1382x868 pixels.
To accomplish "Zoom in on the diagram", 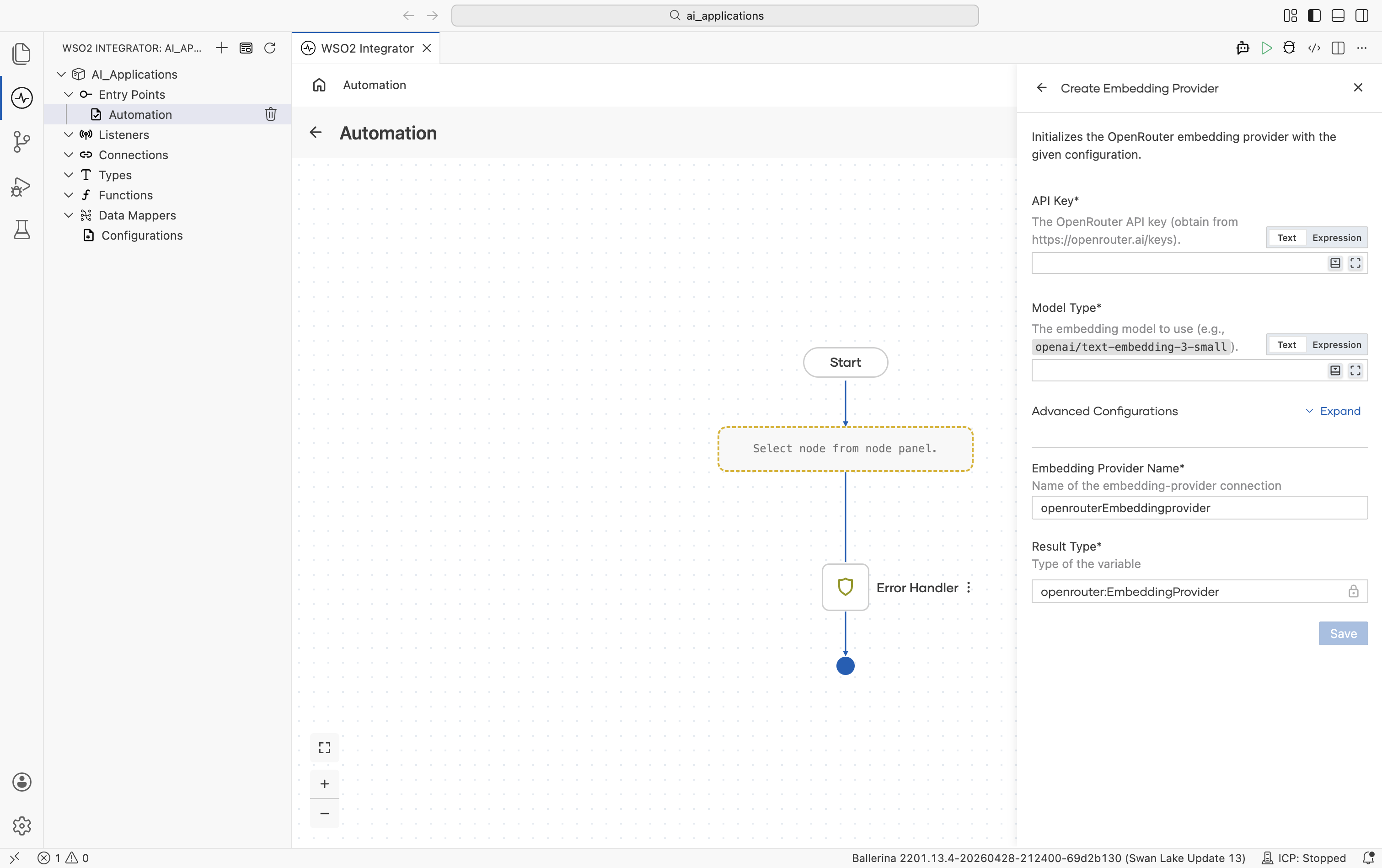I will click(325, 783).
